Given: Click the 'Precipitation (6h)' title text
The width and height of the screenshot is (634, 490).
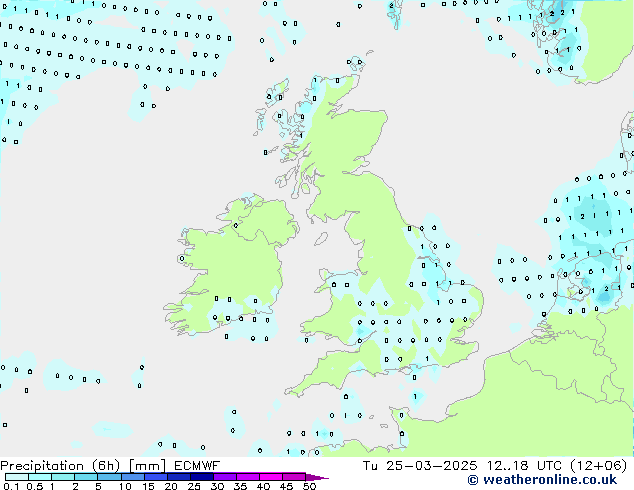Looking at the screenshot, I should (x=60, y=466).
